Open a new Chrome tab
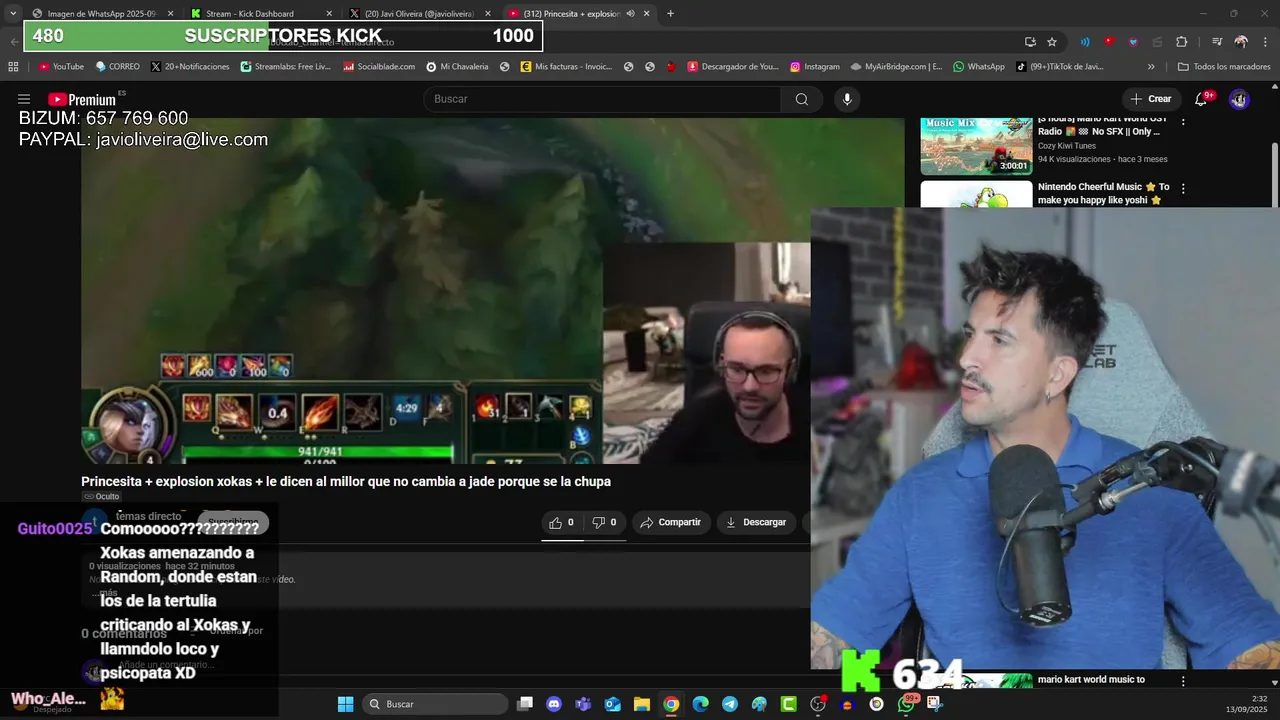1280x720 pixels. (x=670, y=14)
